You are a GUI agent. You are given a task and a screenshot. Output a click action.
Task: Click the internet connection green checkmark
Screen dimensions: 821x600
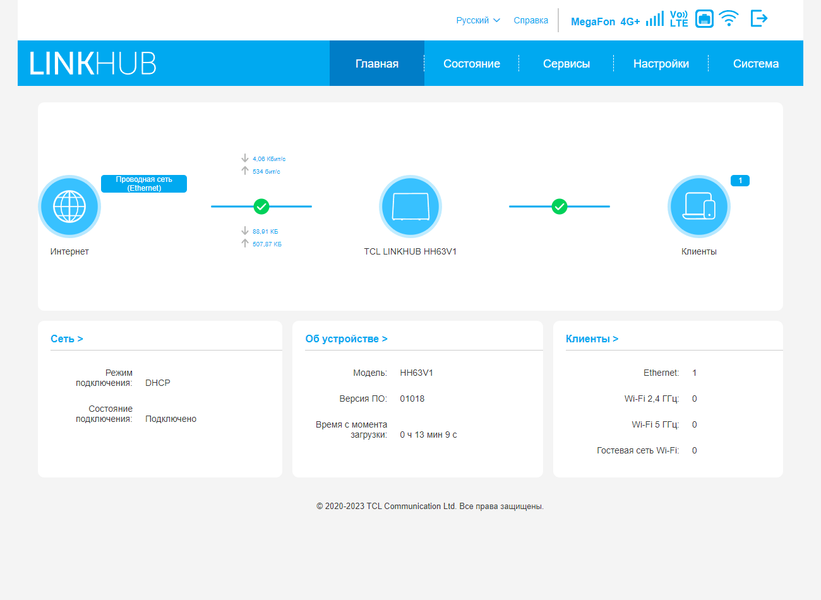pos(261,206)
